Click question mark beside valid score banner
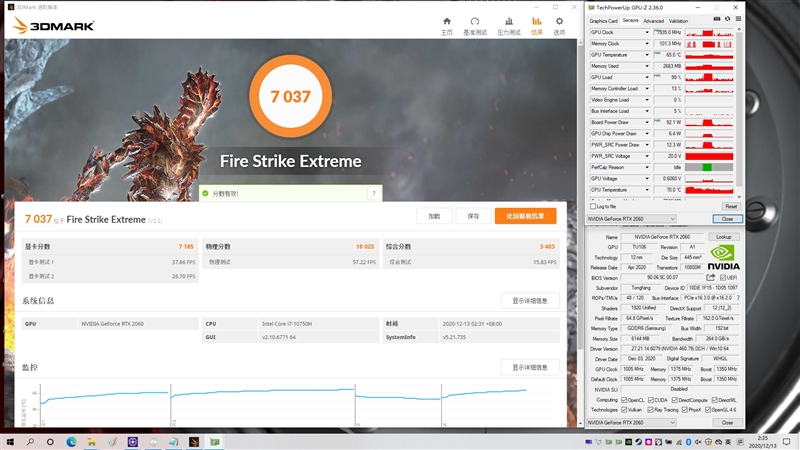Viewport: 800px width, 450px height. coord(374,193)
